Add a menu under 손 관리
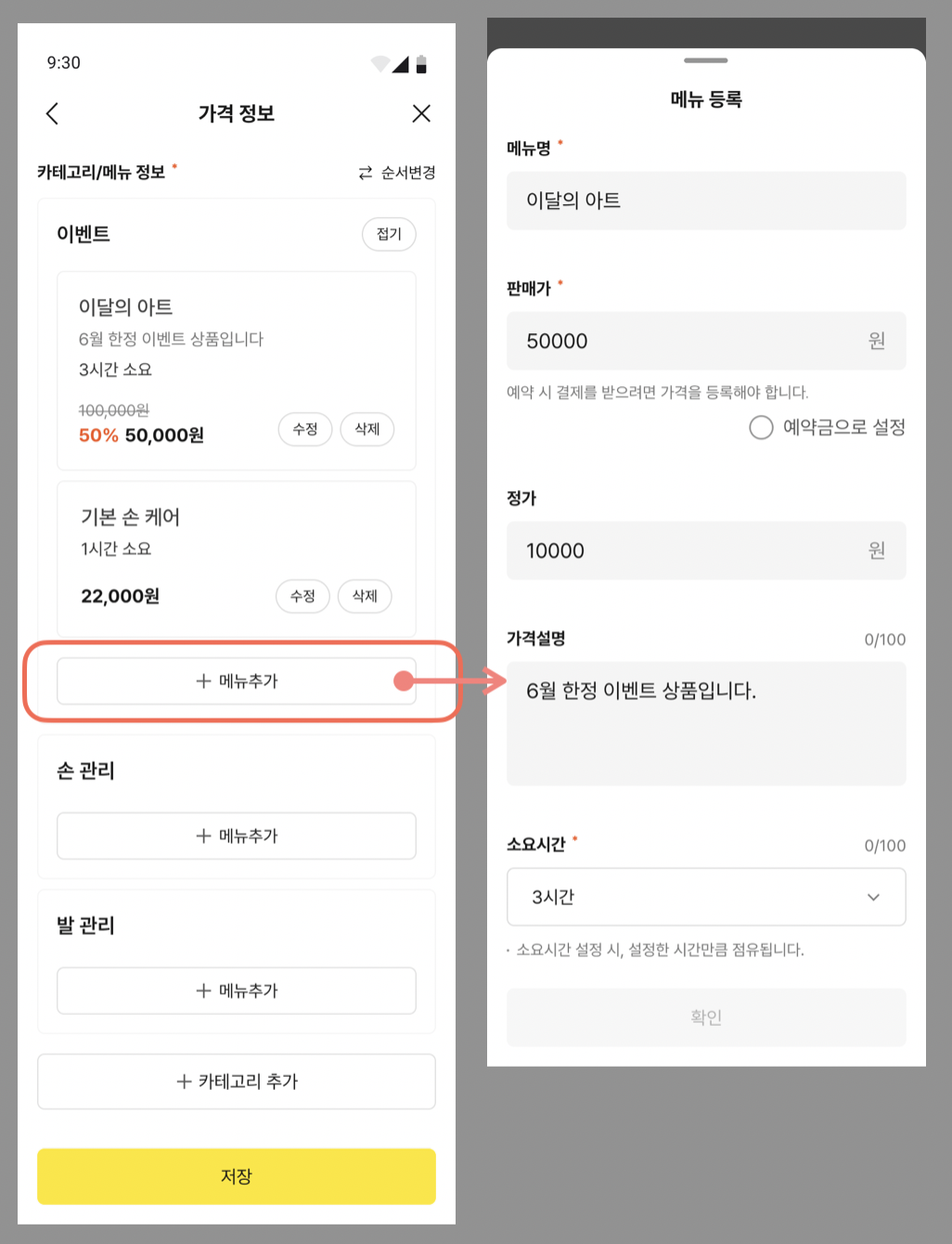The width and height of the screenshot is (952, 1244). click(237, 836)
